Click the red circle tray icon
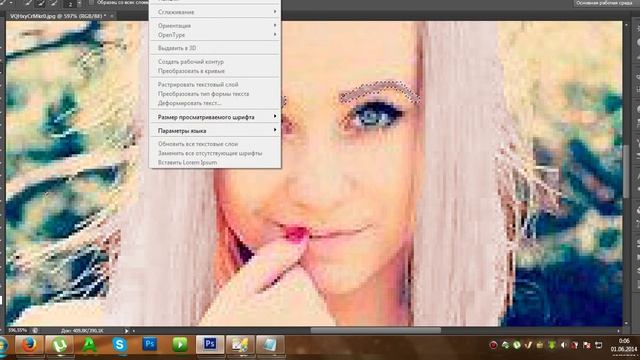The height and width of the screenshot is (360, 640). click(493, 345)
